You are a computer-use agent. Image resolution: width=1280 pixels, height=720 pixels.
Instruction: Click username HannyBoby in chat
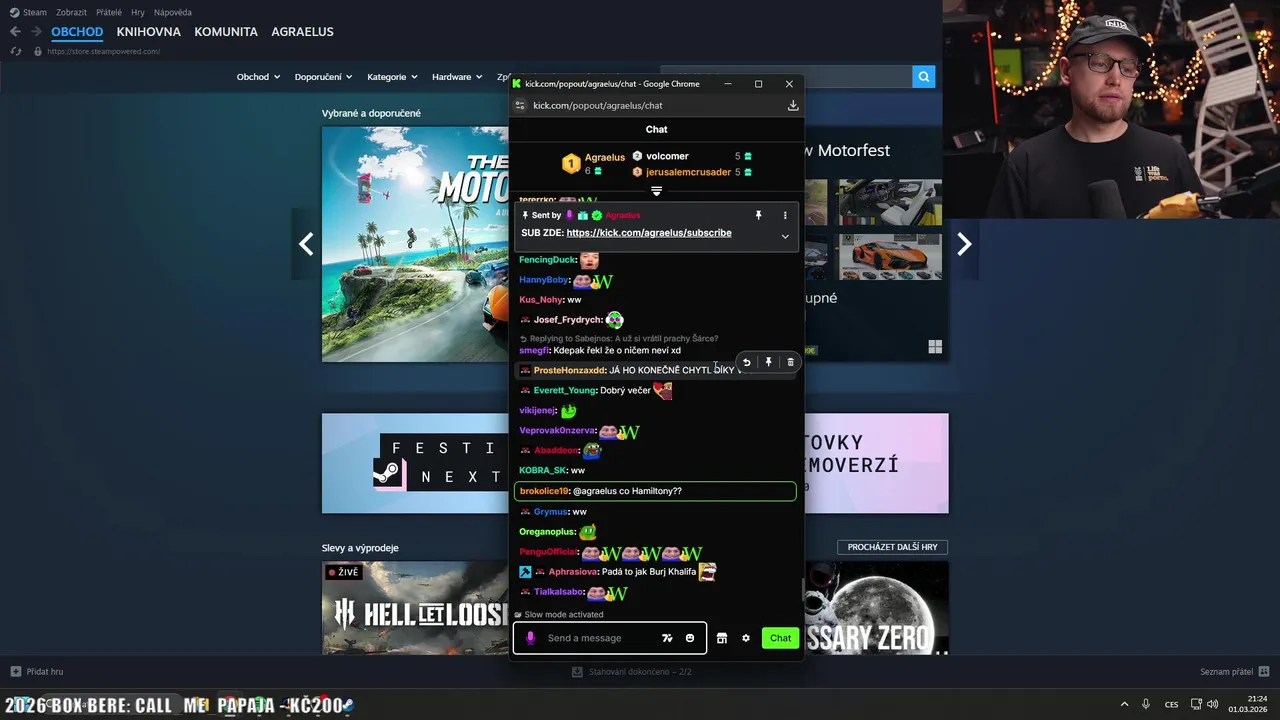pos(543,280)
